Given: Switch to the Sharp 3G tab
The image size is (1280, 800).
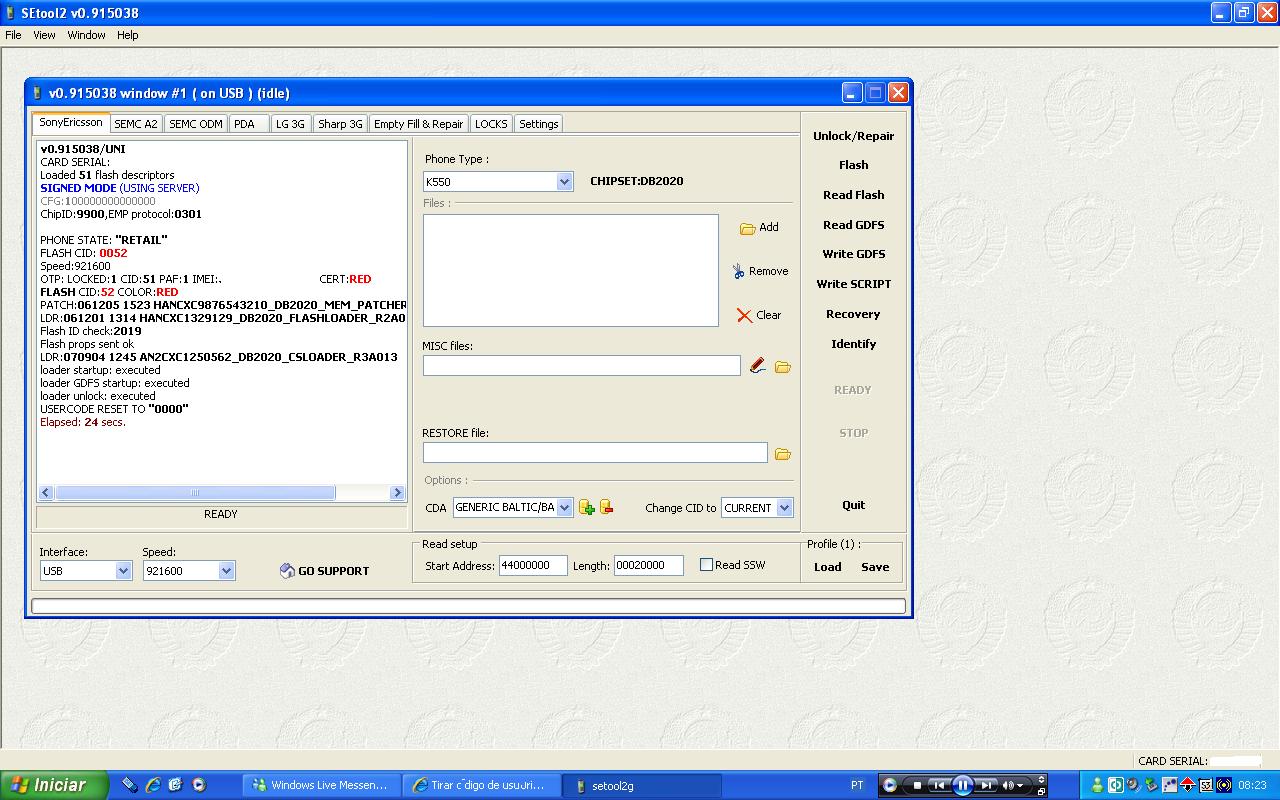Looking at the screenshot, I should click(340, 124).
